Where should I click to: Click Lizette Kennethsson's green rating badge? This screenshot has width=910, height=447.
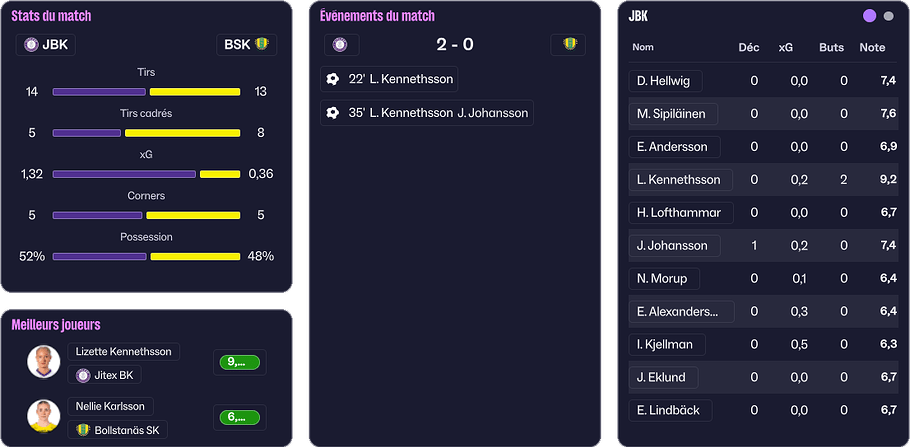(x=240, y=362)
